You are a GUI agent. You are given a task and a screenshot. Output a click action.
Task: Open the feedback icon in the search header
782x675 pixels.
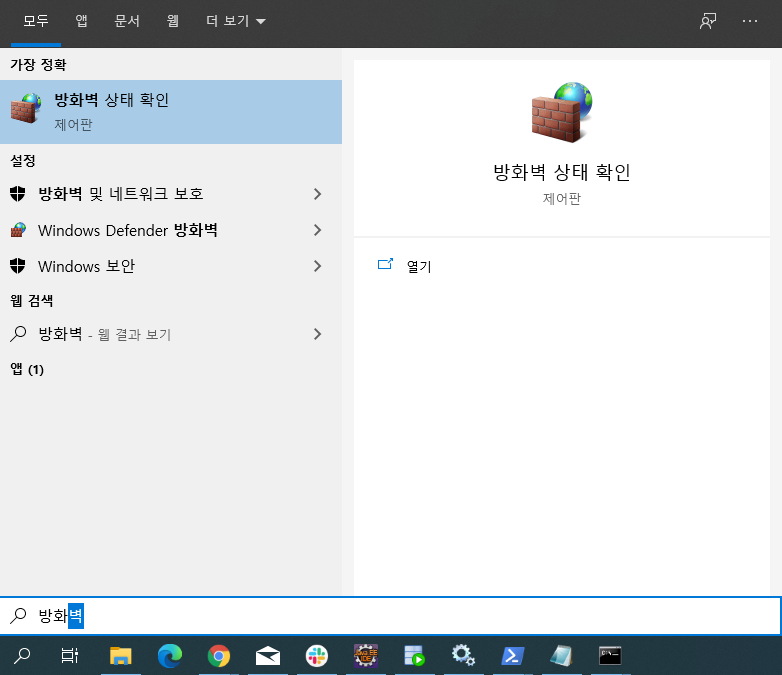coord(708,21)
